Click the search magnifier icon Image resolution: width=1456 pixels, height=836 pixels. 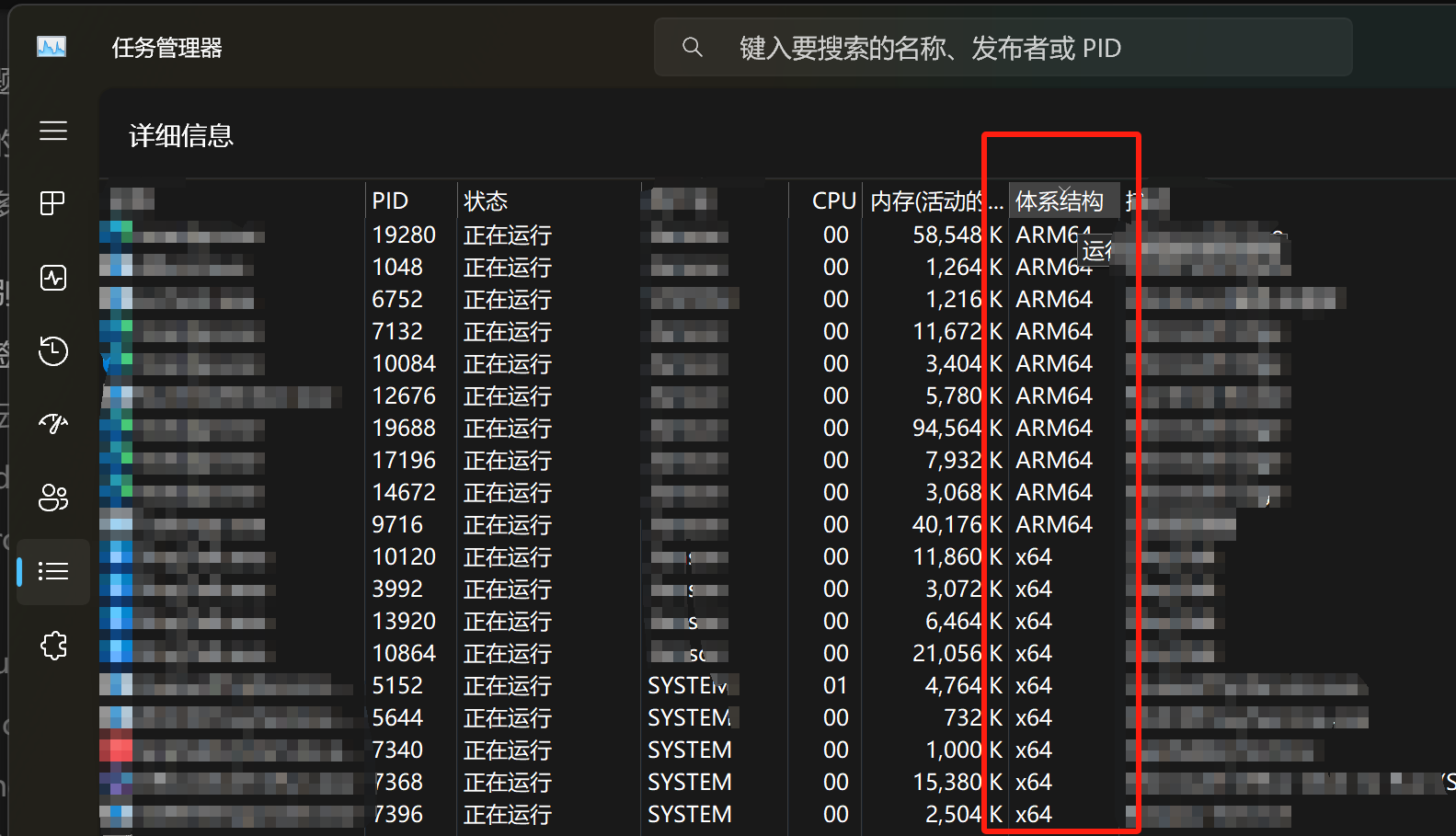[x=693, y=48]
